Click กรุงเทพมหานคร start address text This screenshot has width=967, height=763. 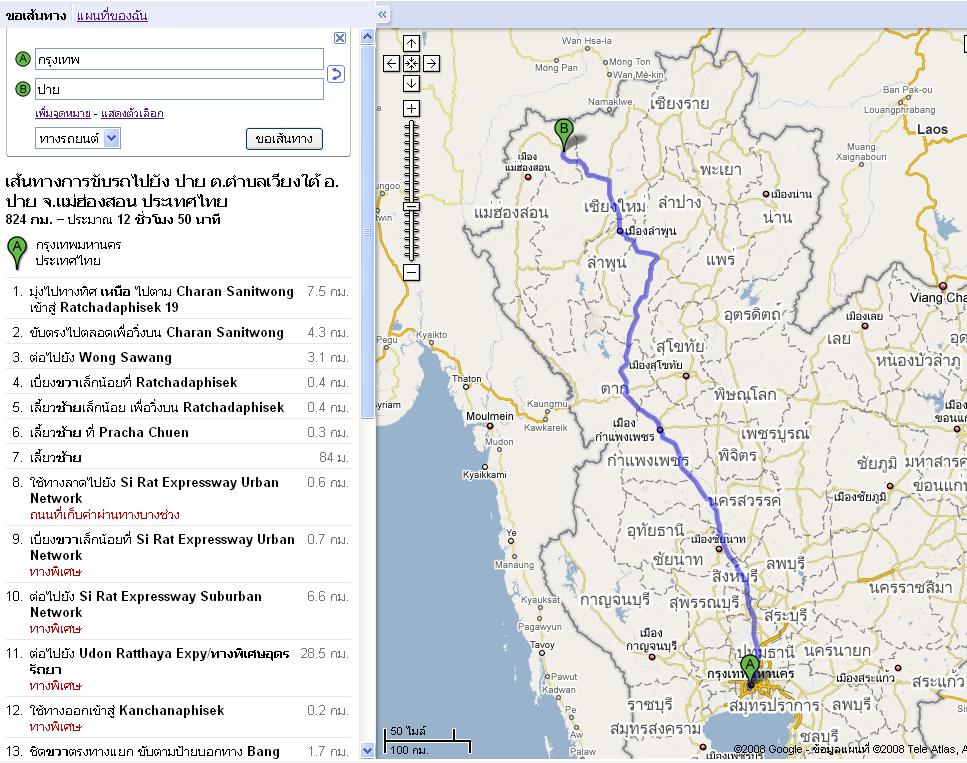click(x=78, y=245)
